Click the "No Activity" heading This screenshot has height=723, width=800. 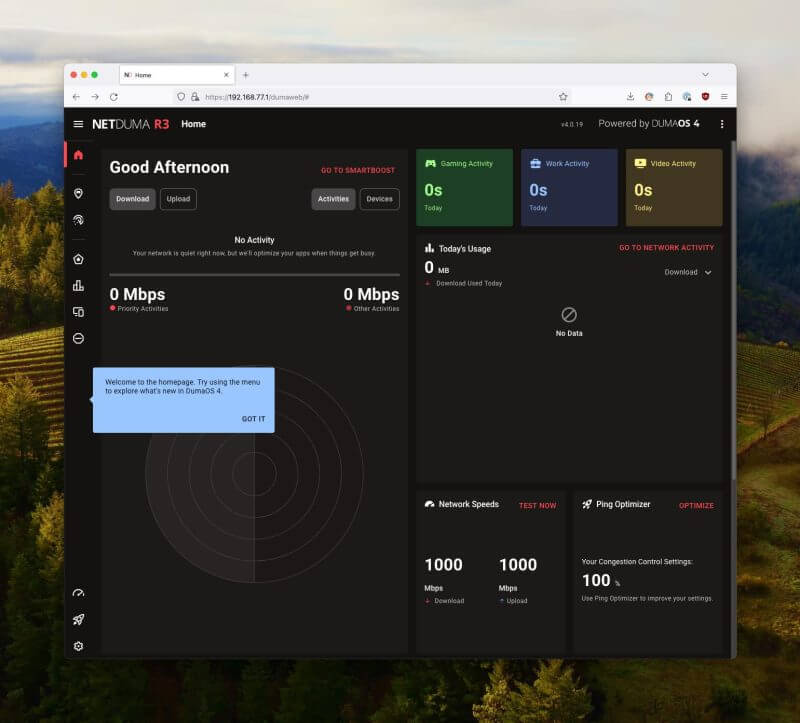click(x=254, y=240)
